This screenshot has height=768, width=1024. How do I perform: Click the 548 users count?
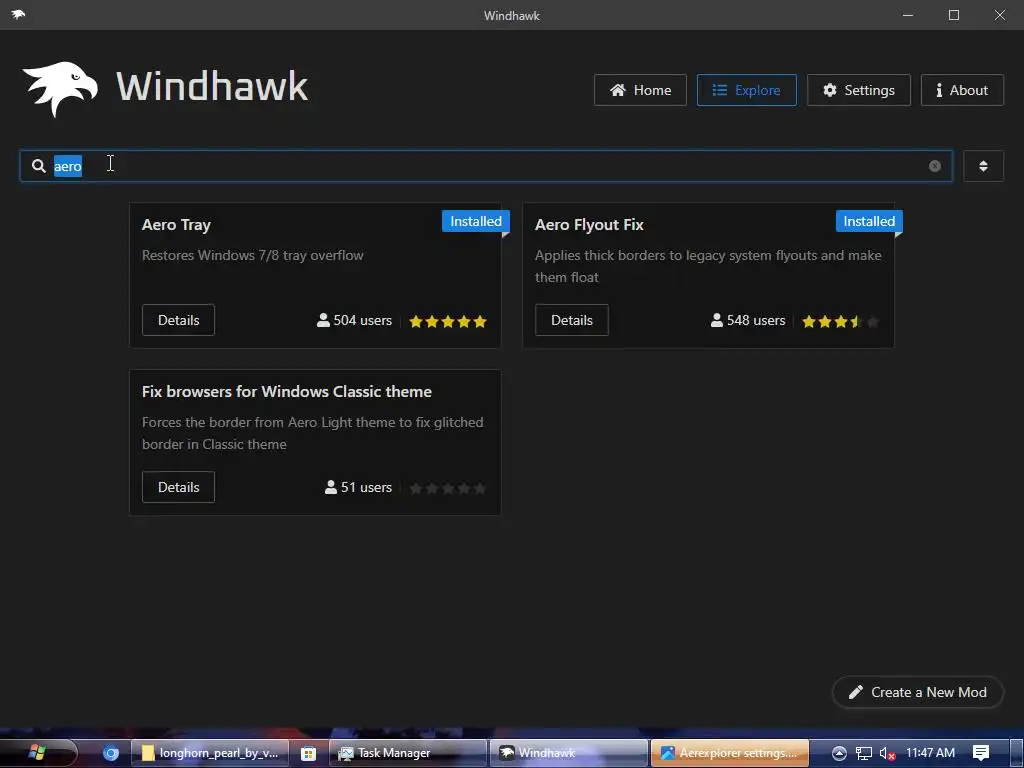748,321
